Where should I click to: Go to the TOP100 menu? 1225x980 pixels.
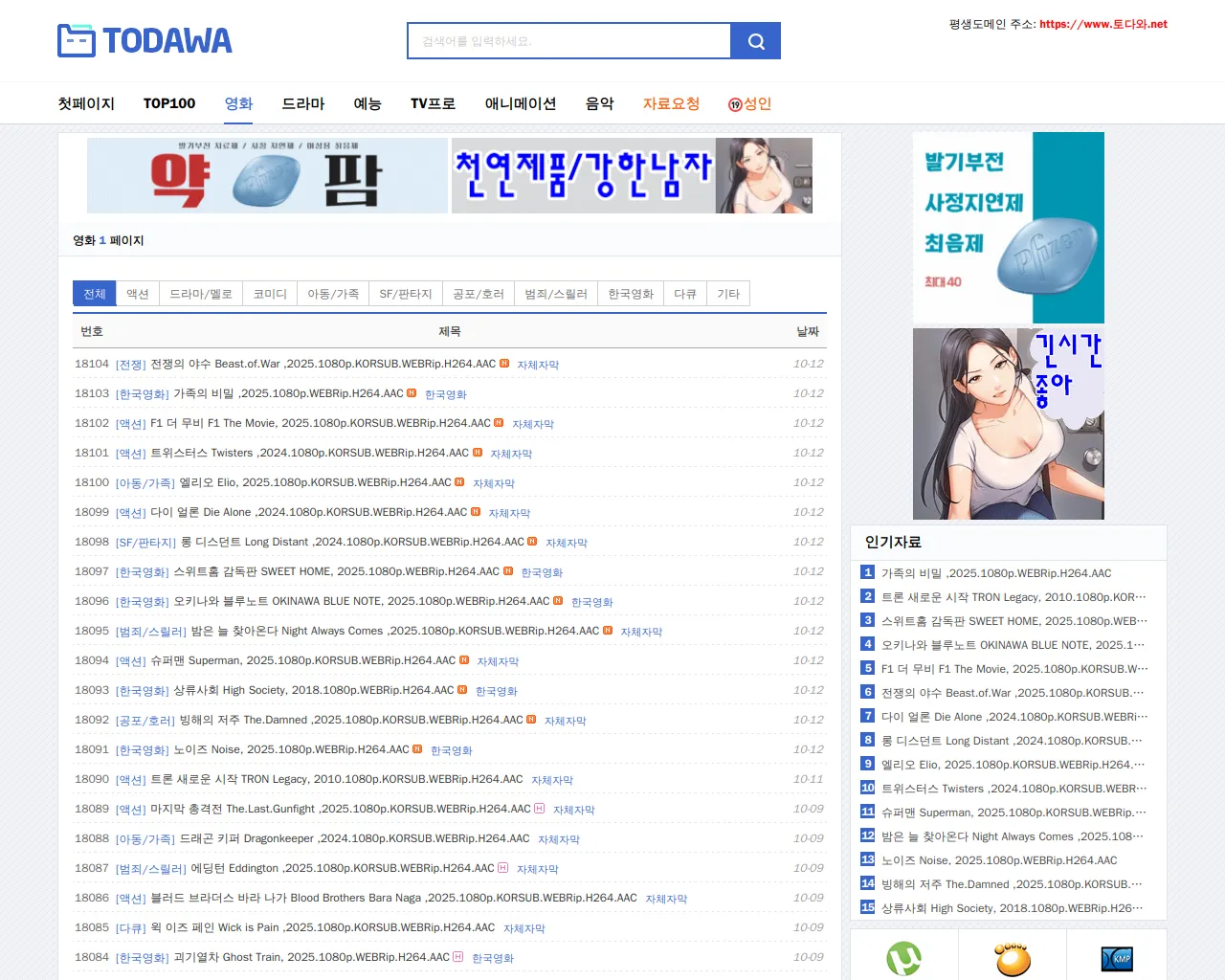[169, 103]
